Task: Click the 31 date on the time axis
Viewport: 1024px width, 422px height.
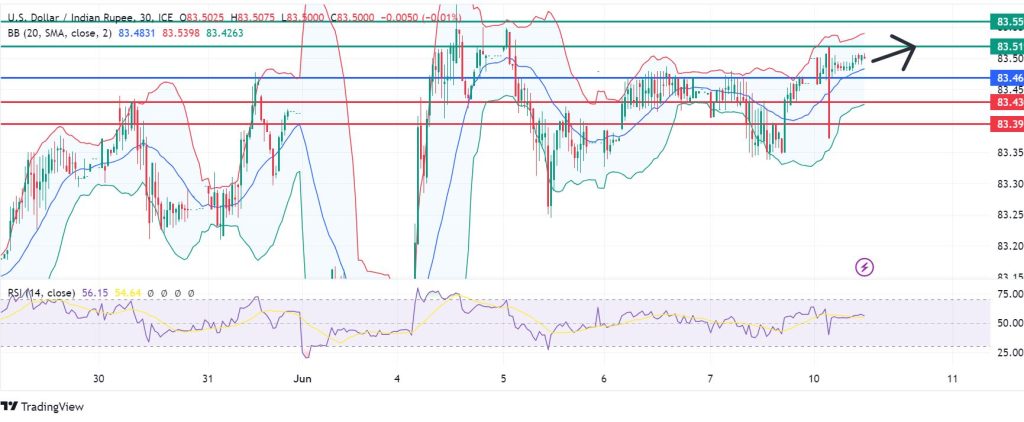Action: click(x=208, y=378)
